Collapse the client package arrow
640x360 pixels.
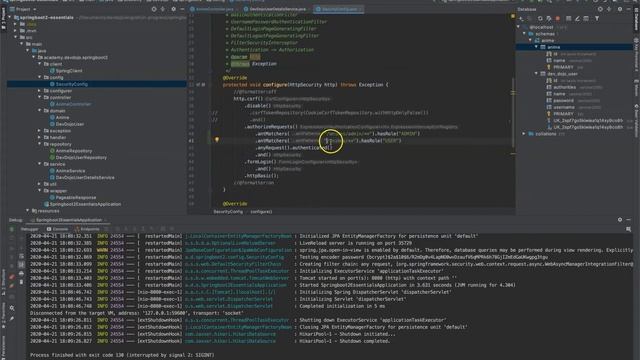pos(40,64)
